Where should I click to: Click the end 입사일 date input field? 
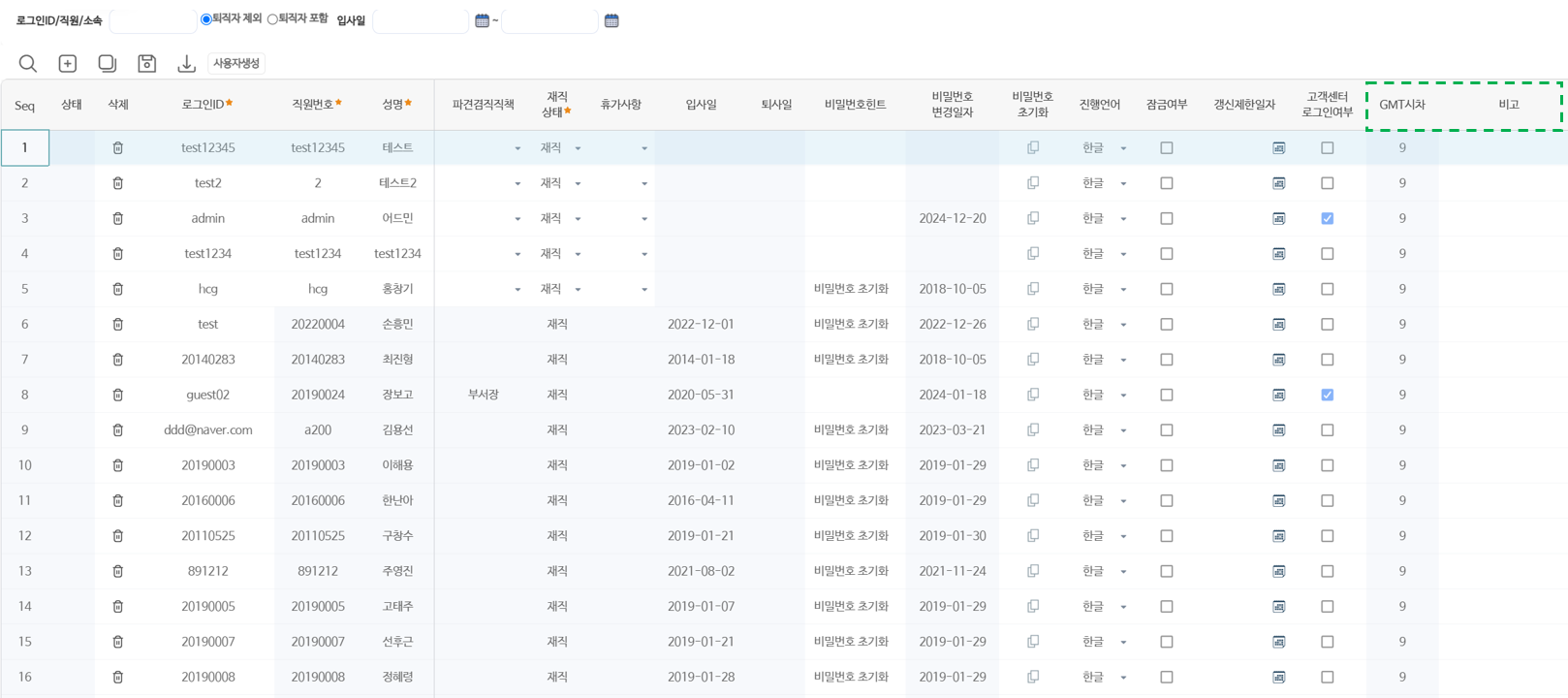click(549, 20)
